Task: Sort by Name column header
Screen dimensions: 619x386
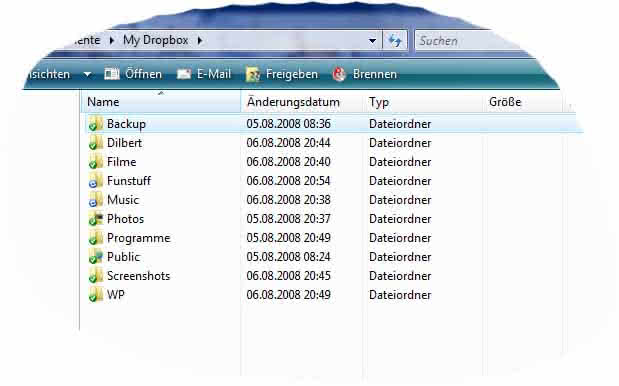Action: point(161,102)
